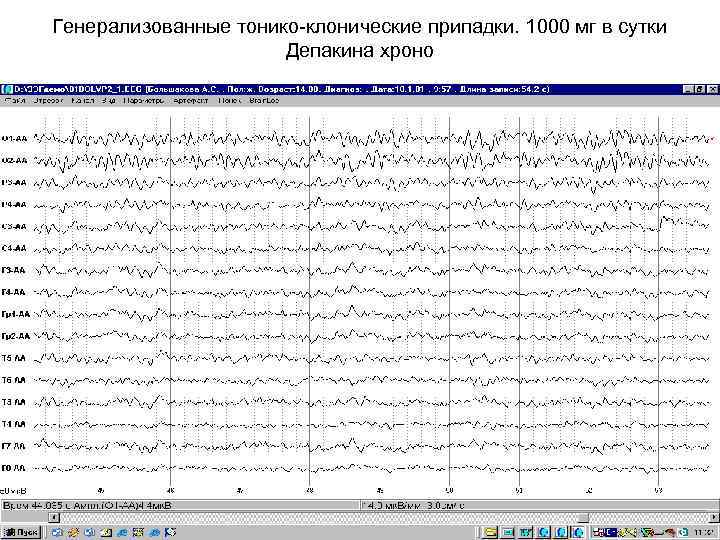Open the Отрезок menu
720x540 pixels.
pos(48,101)
